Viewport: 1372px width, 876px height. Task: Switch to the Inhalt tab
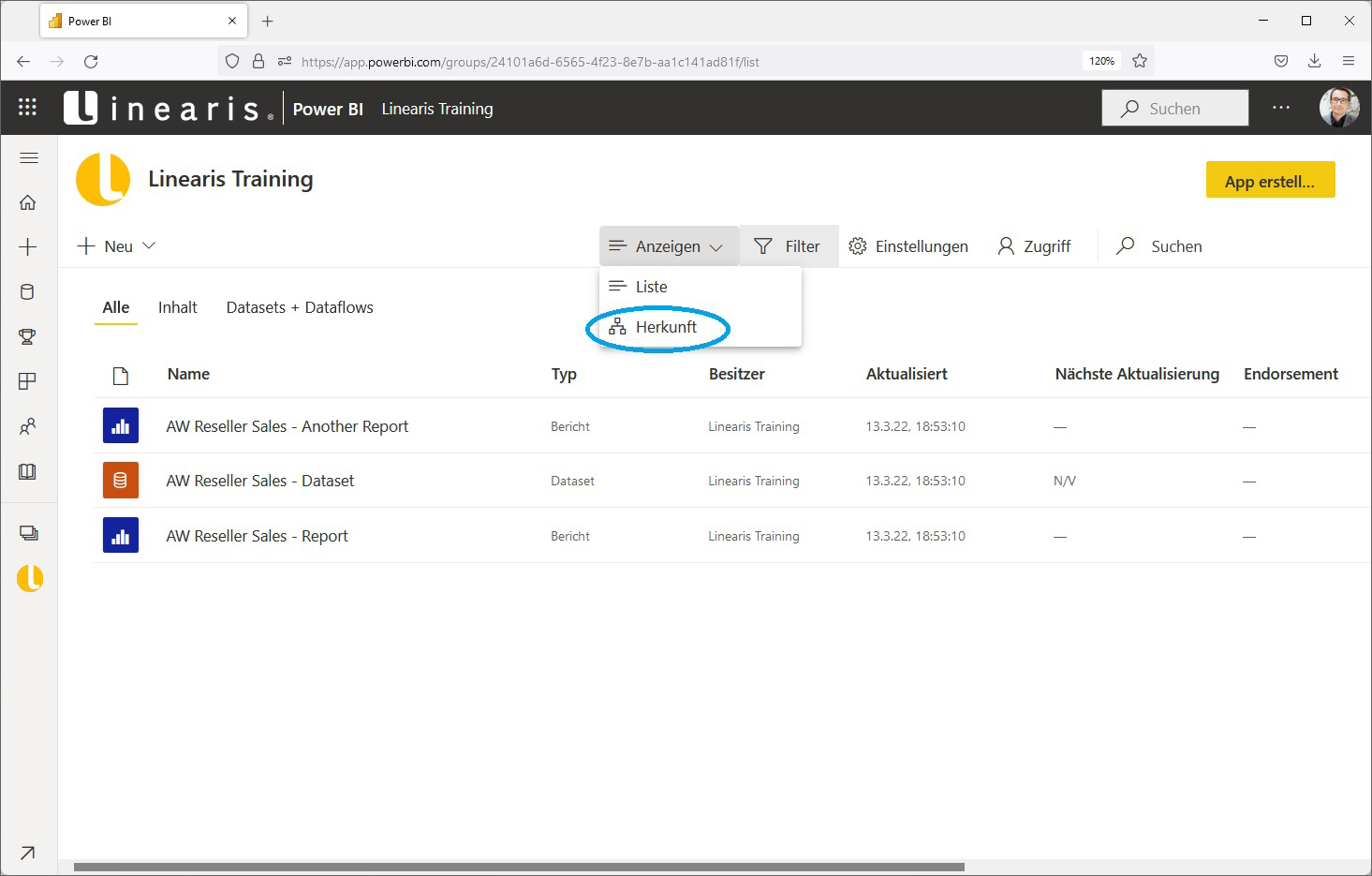point(177,307)
